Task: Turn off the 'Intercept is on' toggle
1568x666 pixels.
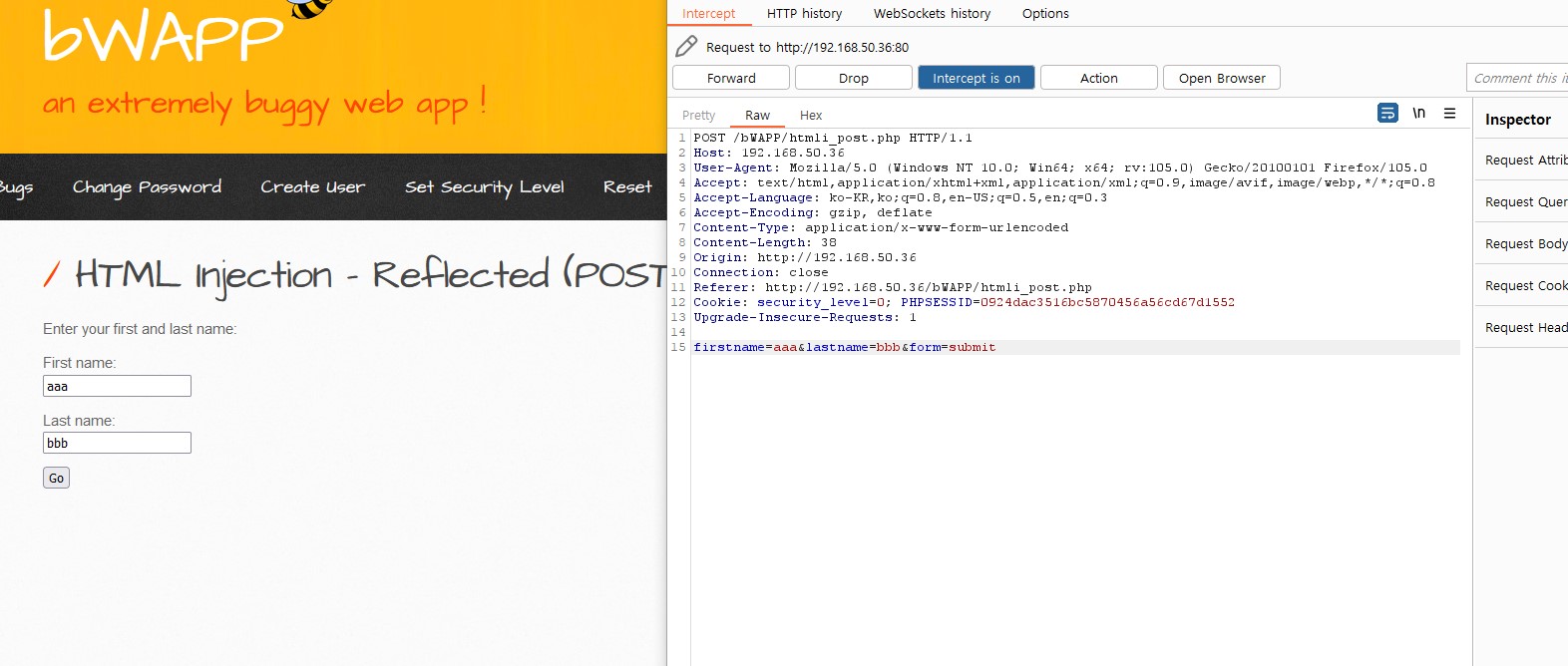Action: click(977, 78)
